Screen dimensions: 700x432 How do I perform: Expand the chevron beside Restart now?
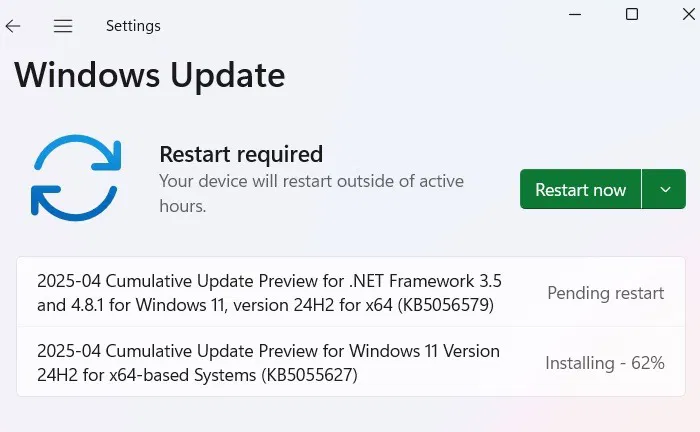(x=664, y=189)
